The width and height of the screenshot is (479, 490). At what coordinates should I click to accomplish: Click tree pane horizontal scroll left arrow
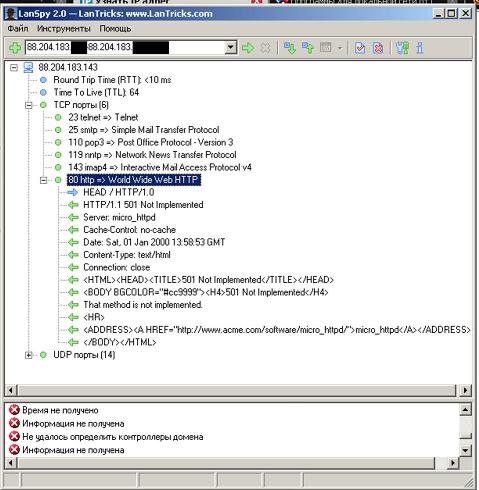coord(11,390)
